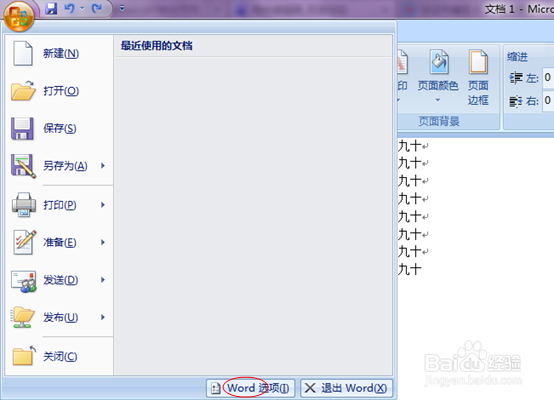The width and height of the screenshot is (554, 400).
Task: Click the blank page icon for 新建(N)
Action: [x=23, y=53]
